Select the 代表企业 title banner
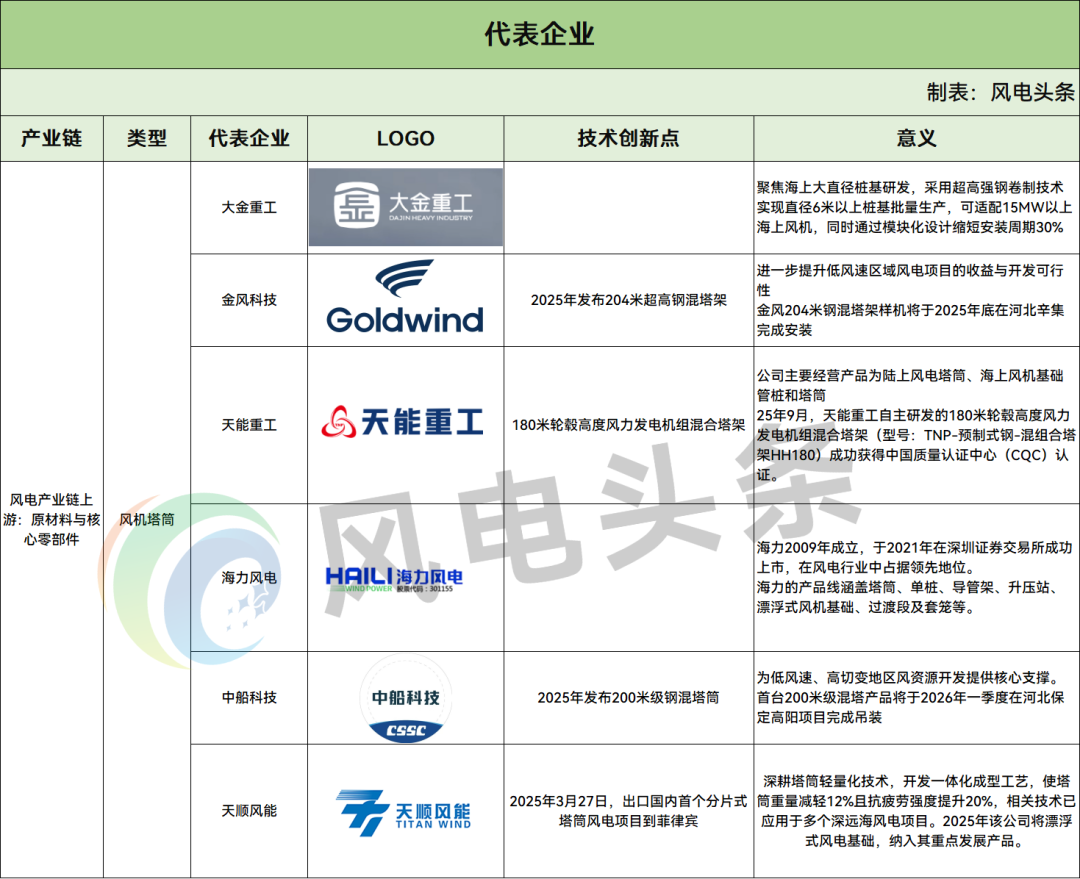 click(x=540, y=35)
